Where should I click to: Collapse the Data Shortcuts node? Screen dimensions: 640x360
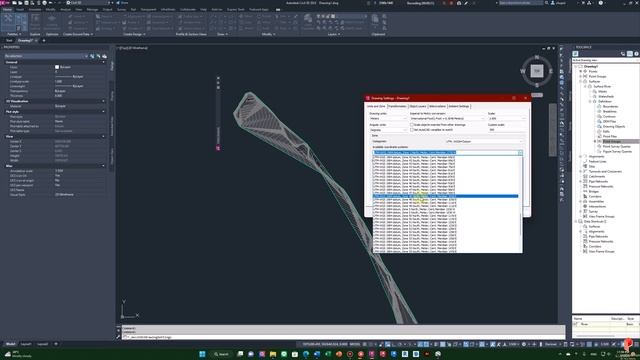tap(576, 221)
